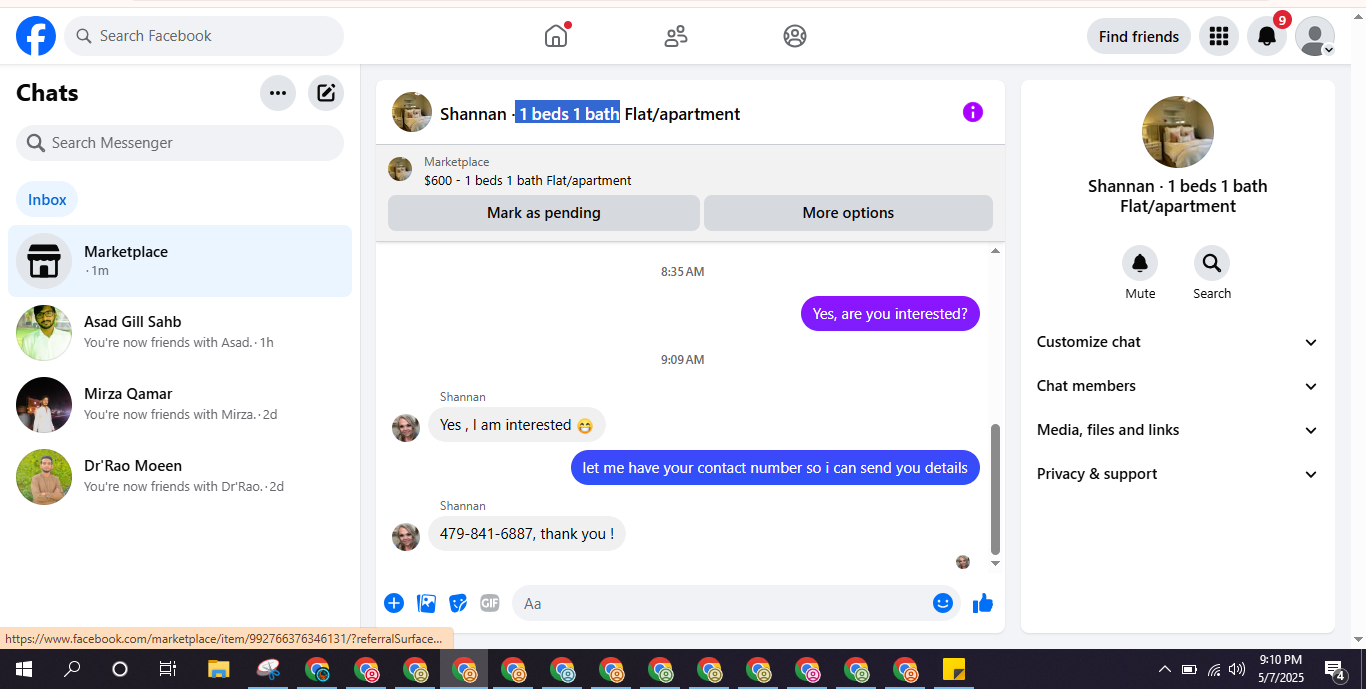This screenshot has width=1366, height=689.
Task: Start a new message with compose icon
Action: point(326,93)
